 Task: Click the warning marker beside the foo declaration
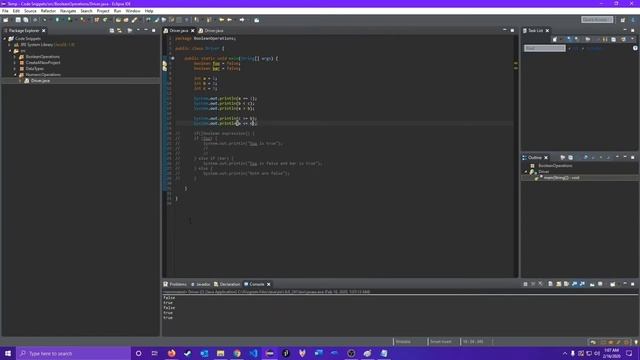coord(165,64)
